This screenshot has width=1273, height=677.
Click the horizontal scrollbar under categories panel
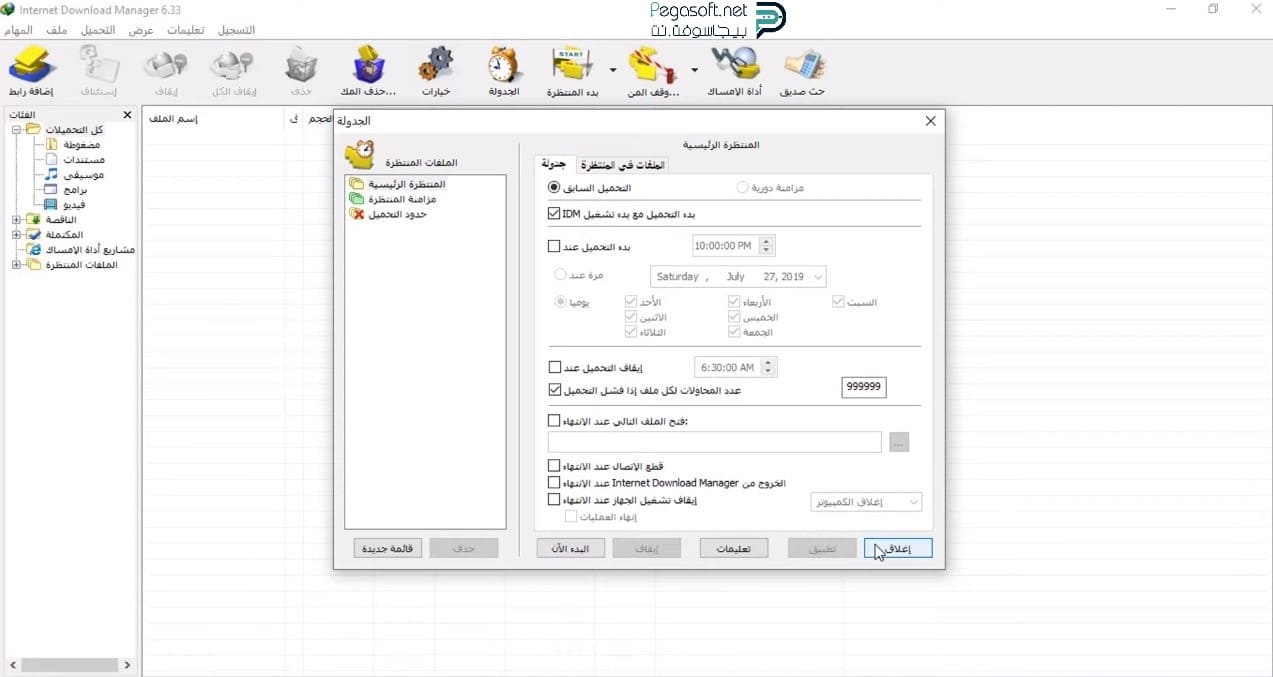tap(70, 664)
